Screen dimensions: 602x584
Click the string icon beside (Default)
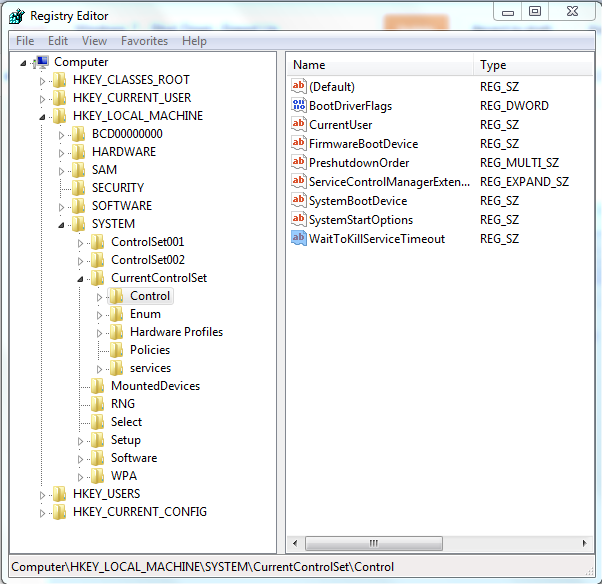point(299,86)
